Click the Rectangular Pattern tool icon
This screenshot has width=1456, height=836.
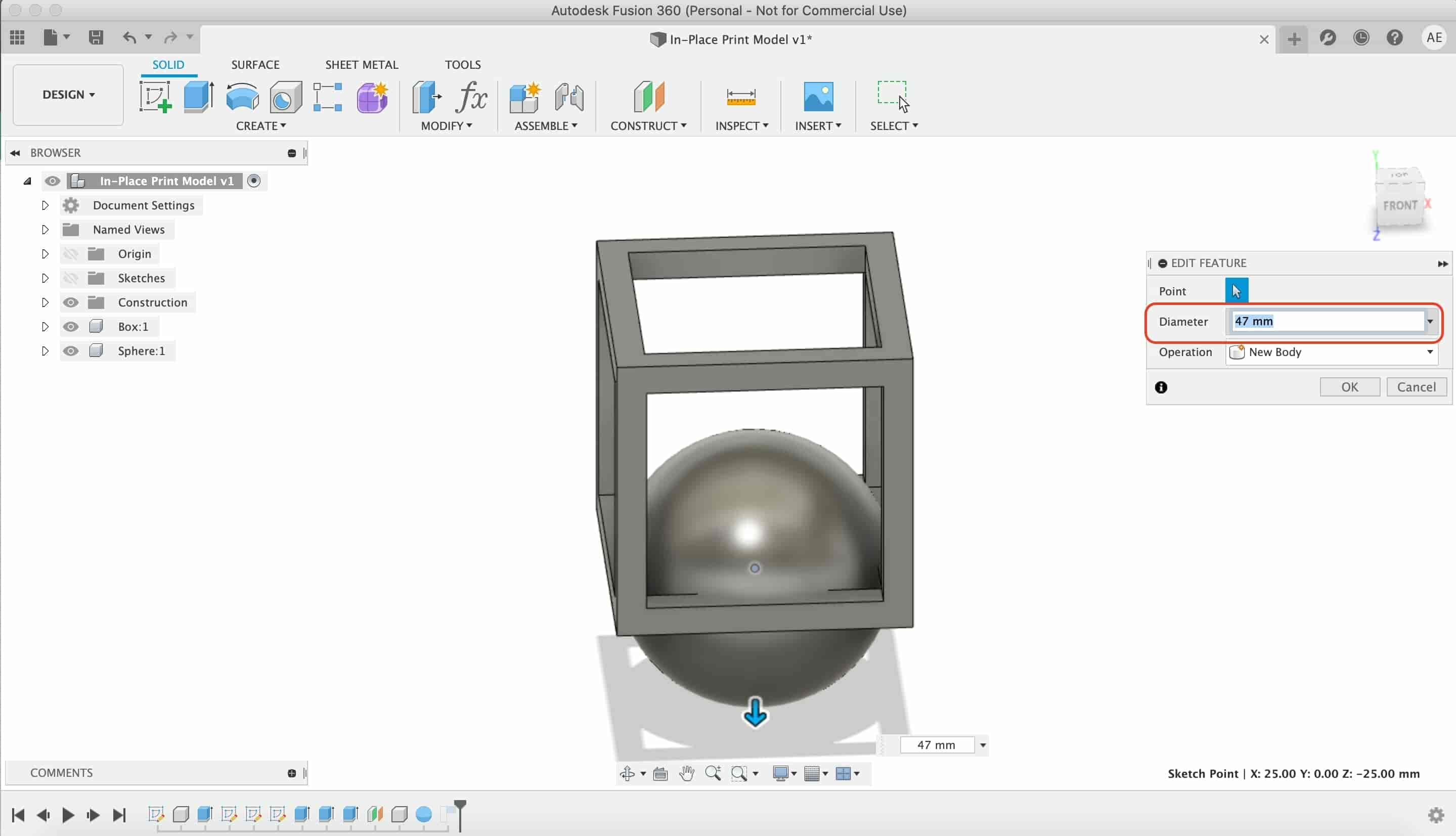coord(327,97)
